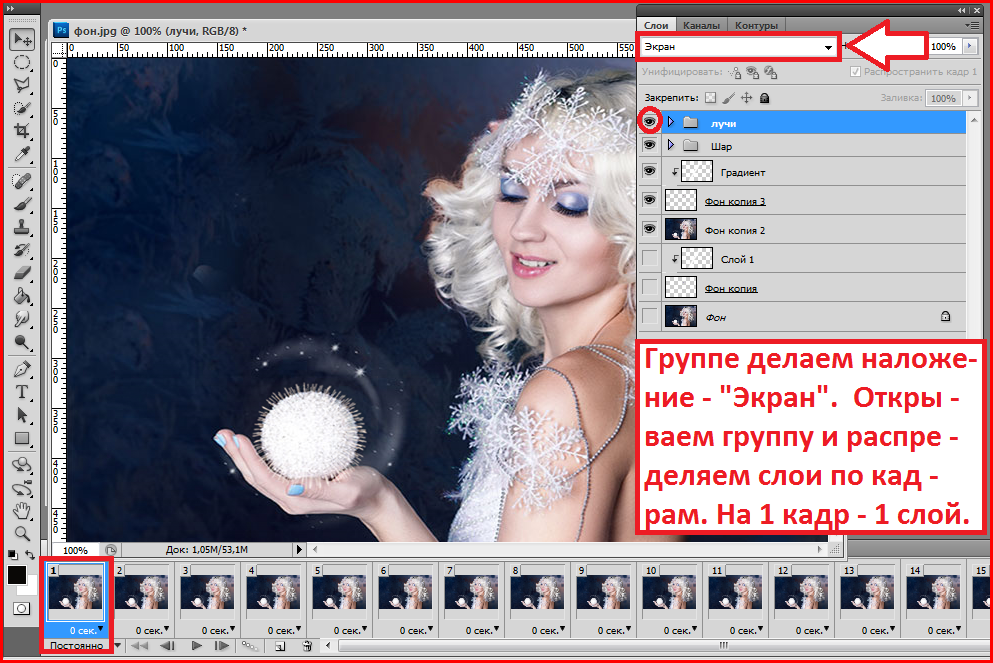This screenshot has height=663, width=993.
Task: Select the Quick Selection tool
Action: click(22, 109)
